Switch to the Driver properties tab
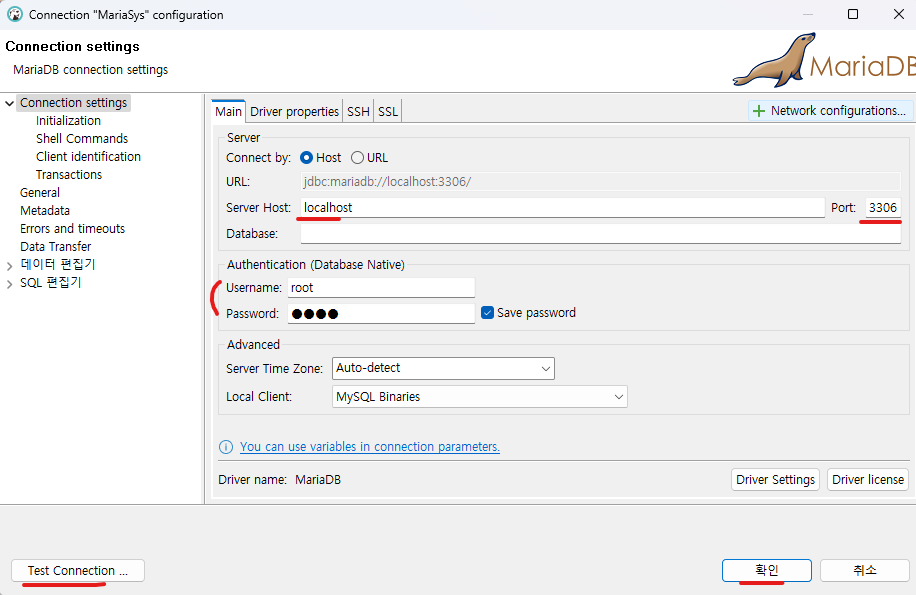Viewport: 916px width, 595px height. point(294,112)
